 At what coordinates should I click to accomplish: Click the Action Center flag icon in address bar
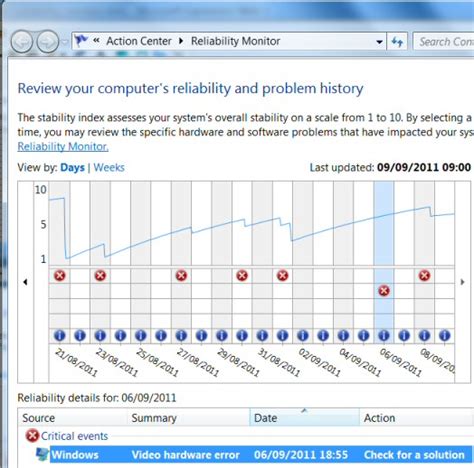(81, 41)
